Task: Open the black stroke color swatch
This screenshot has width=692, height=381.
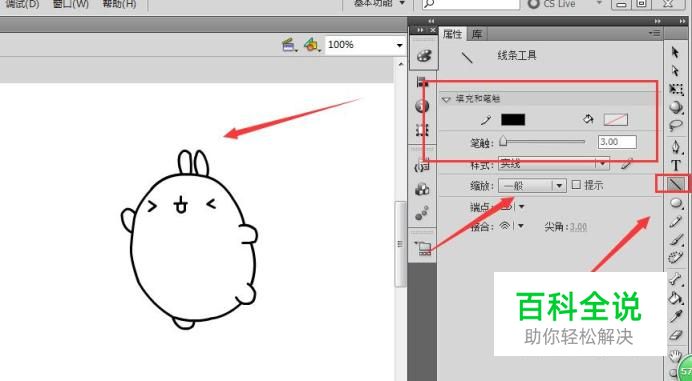Action: pos(513,120)
